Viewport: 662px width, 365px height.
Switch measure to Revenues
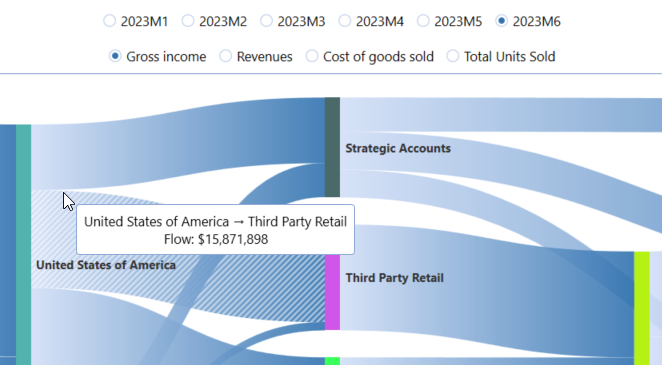(225, 56)
